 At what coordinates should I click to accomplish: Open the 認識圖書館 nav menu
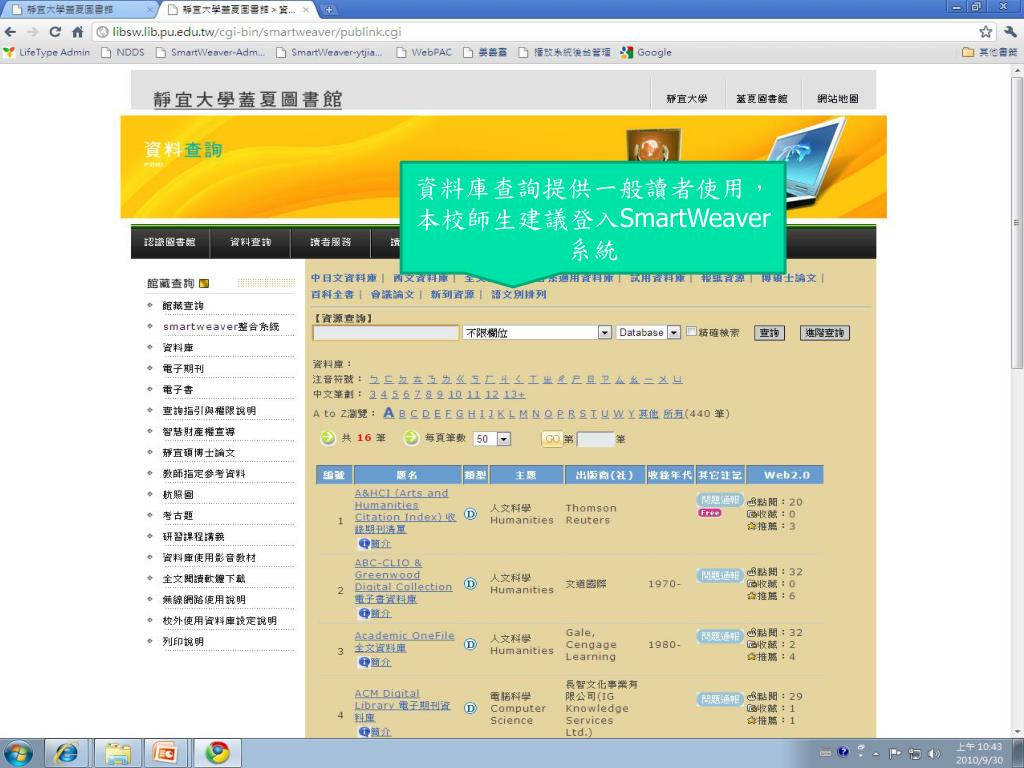pyautogui.click(x=170, y=242)
